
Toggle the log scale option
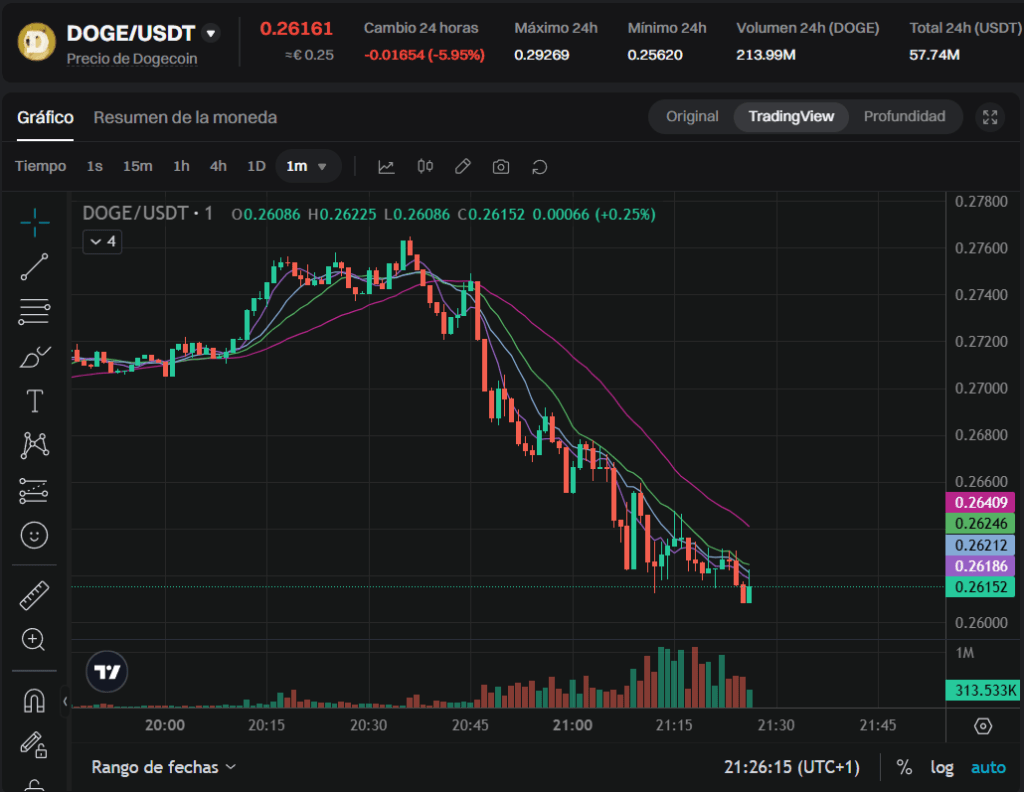942,767
